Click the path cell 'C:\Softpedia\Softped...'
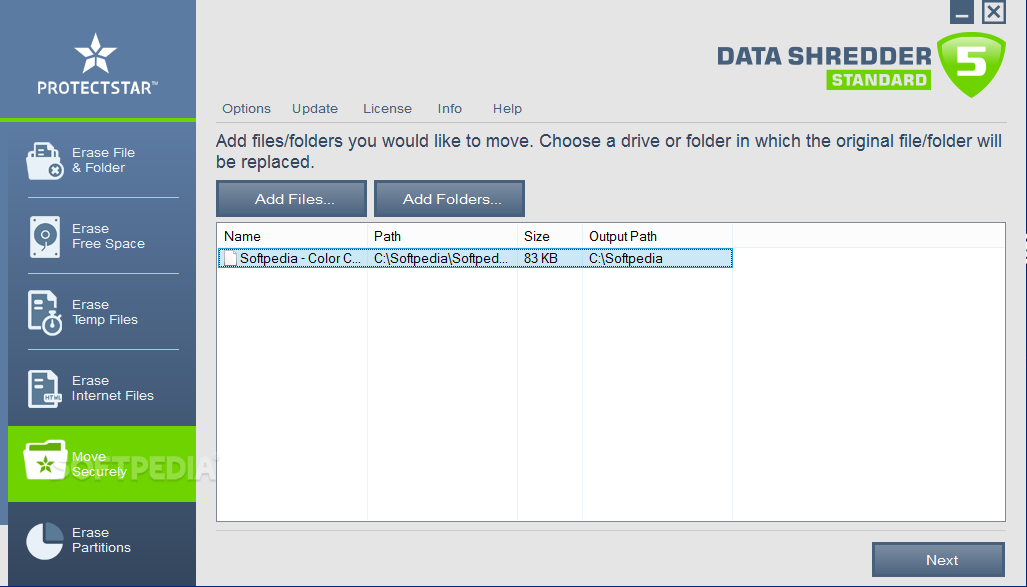The image size is (1027, 587). tap(441, 258)
